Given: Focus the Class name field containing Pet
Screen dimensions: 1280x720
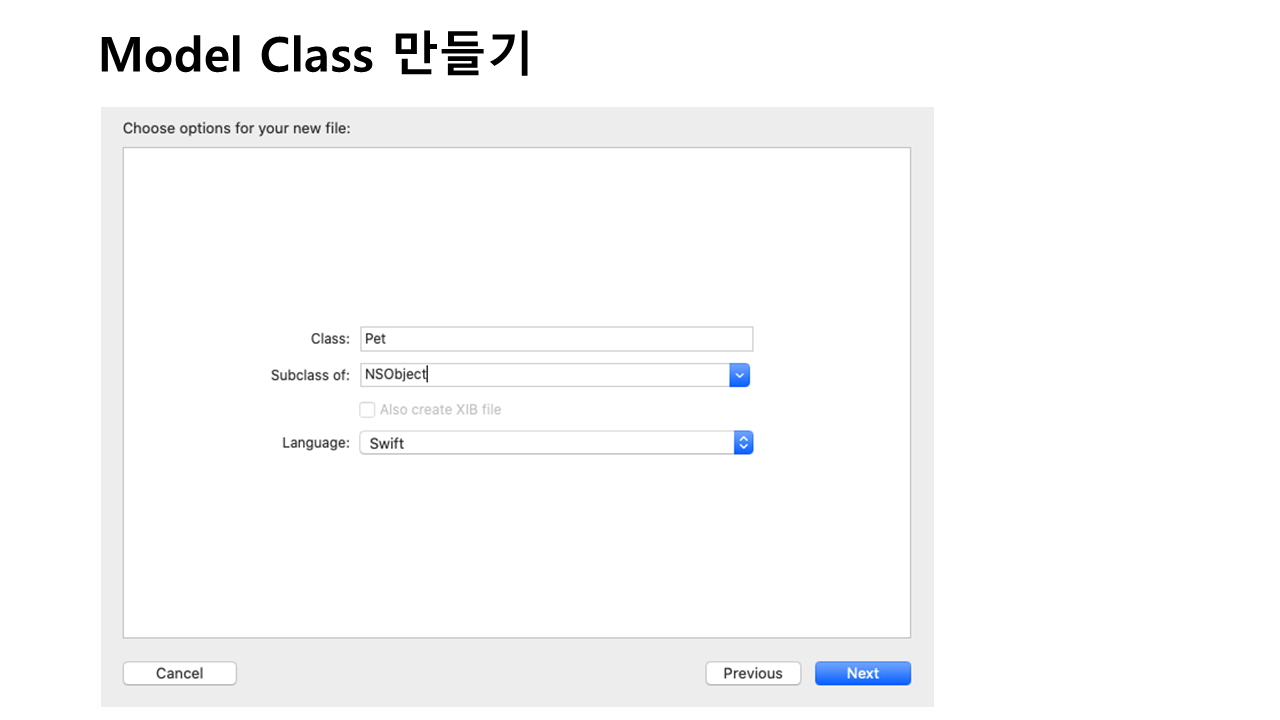Looking at the screenshot, I should (556, 339).
